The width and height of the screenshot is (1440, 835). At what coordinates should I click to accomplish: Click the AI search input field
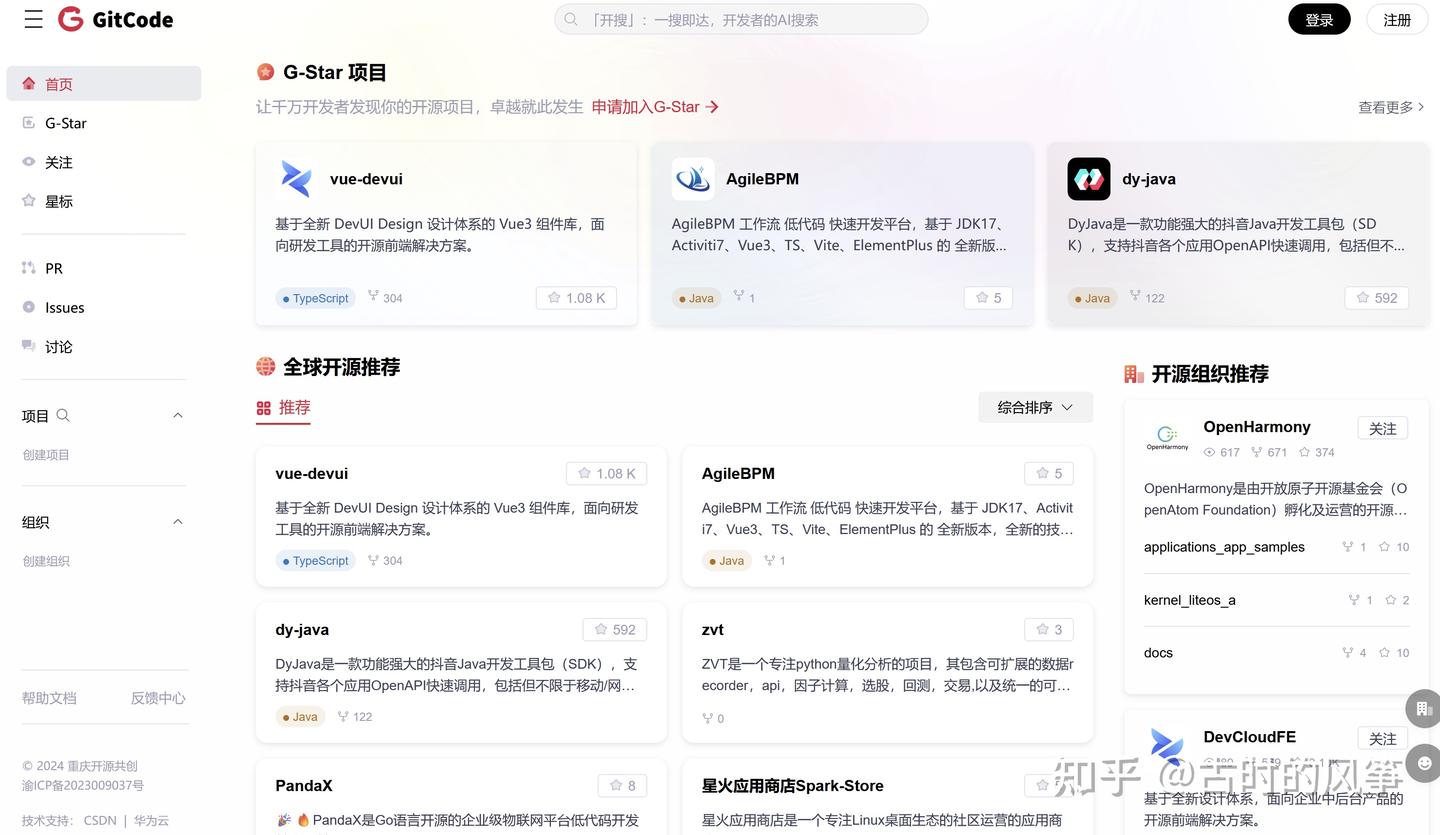[x=740, y=19]
